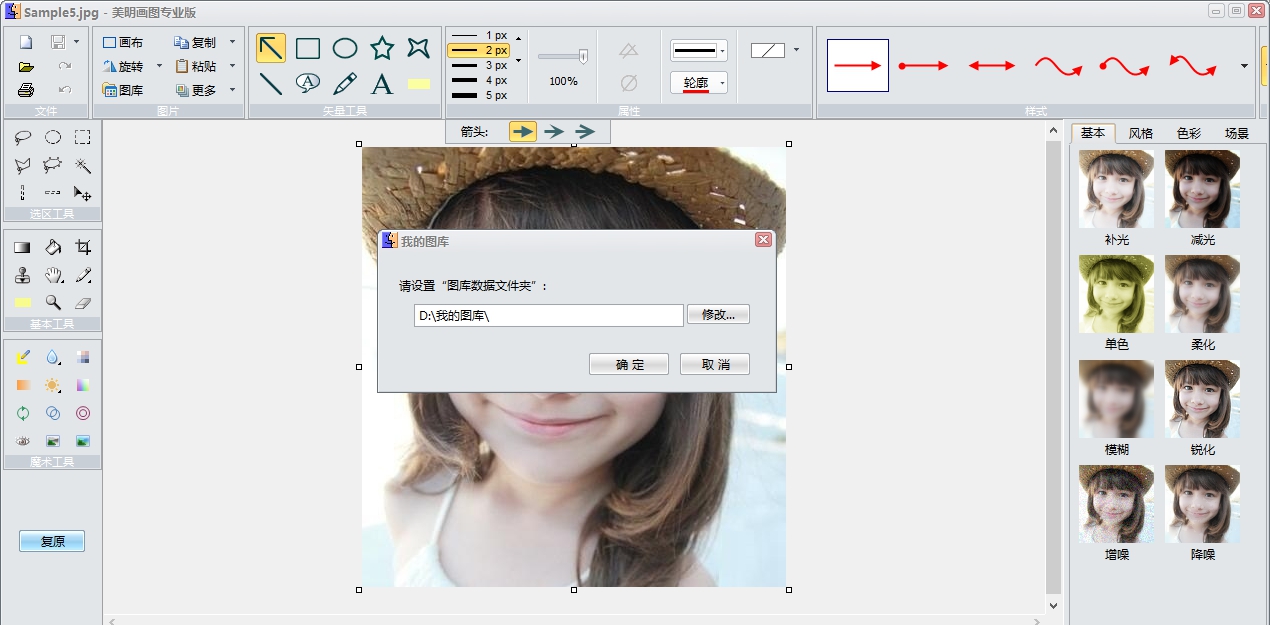Apply the 模糊 blur effect thumbnail
Viewport: 1270px width, 625px height.
1115,399
